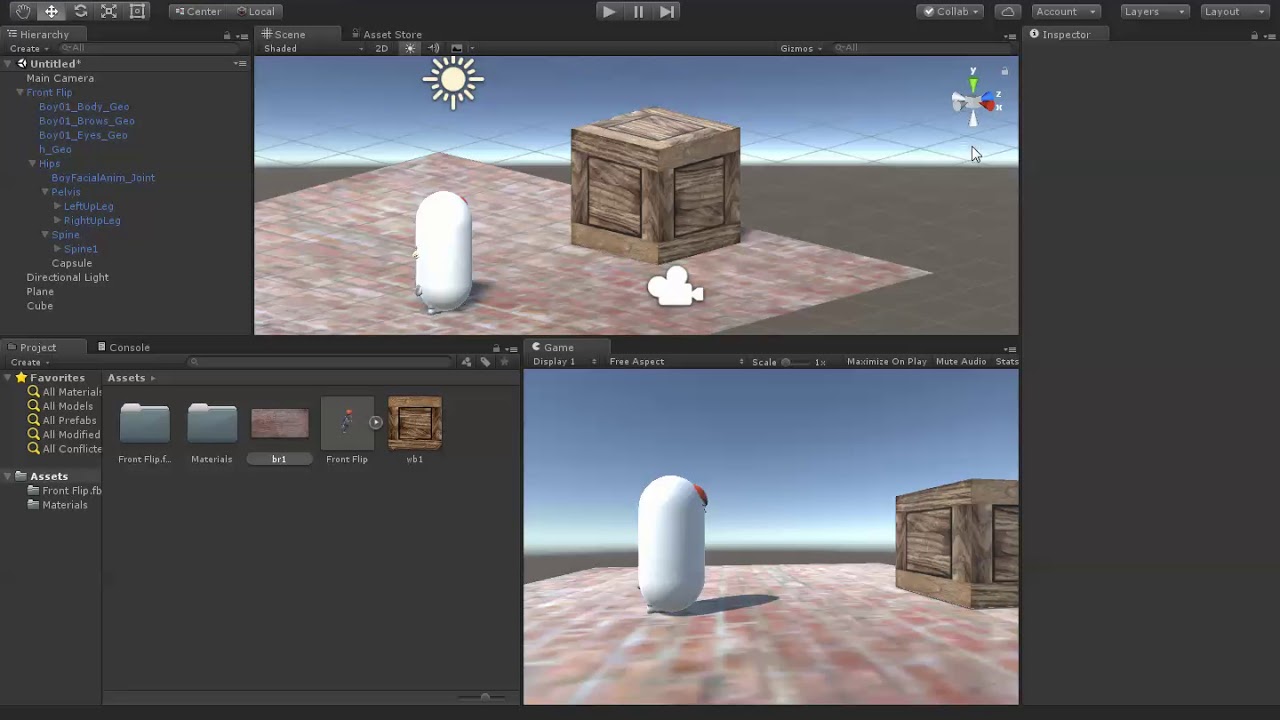Select the camera gizmo in Scene
Viewport: 1280px width, 720px height.
click(x=675, y=287)
